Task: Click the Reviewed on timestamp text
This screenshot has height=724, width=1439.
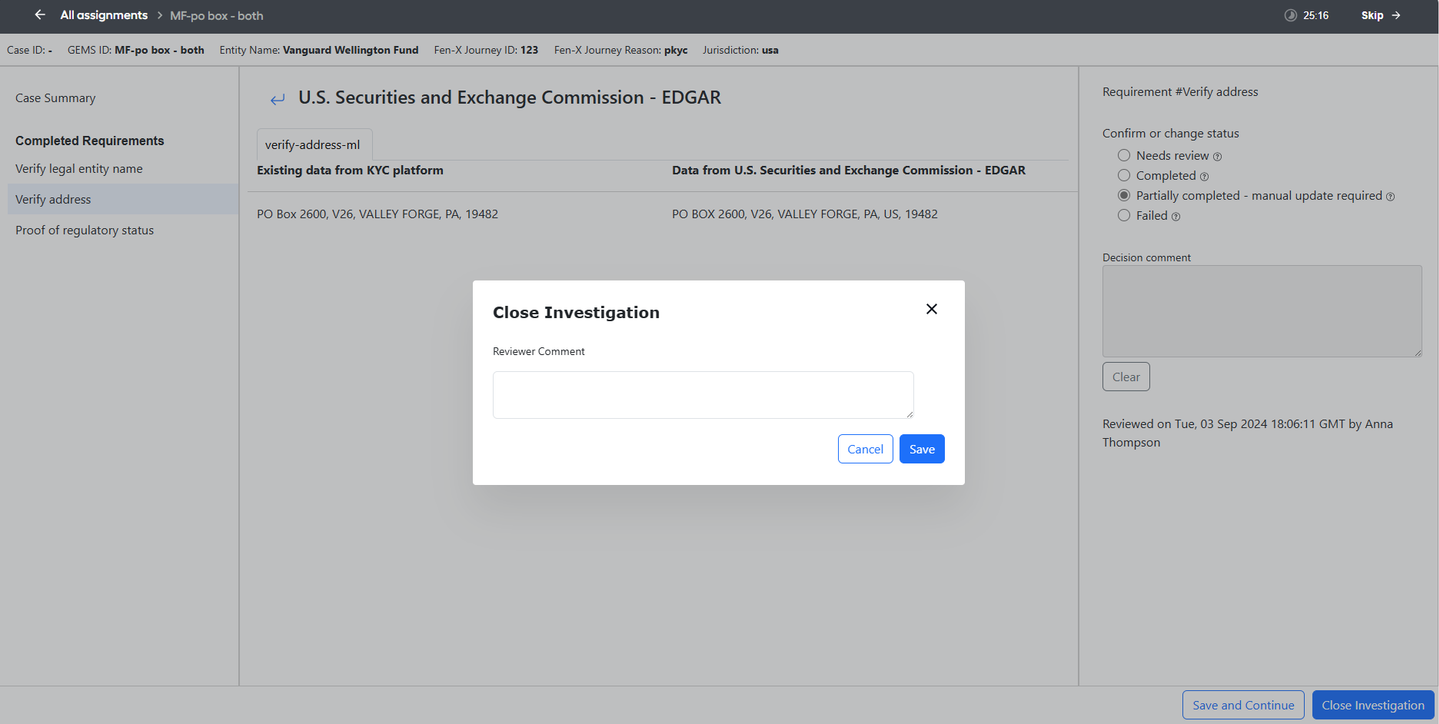Action: (x=1248, y=433)
